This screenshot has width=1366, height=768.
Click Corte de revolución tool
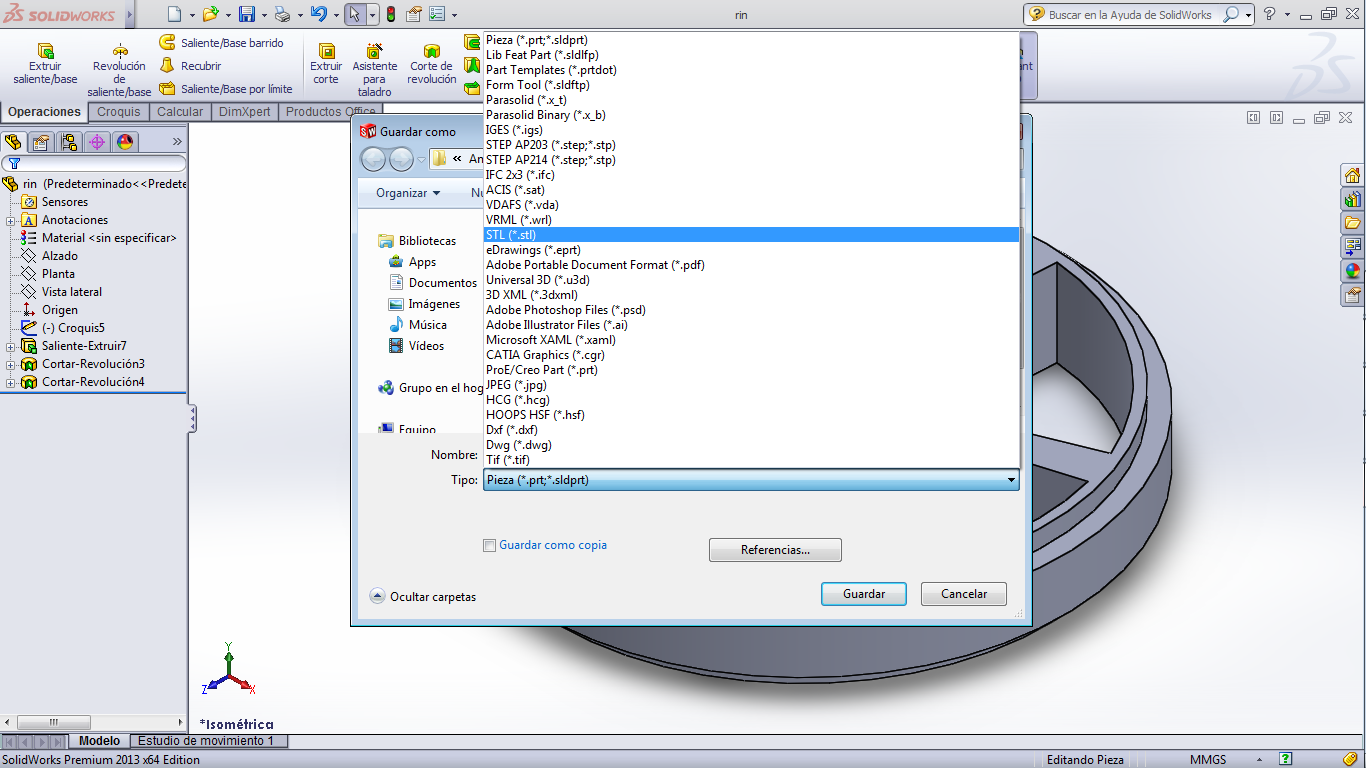[x=432, y=64]
